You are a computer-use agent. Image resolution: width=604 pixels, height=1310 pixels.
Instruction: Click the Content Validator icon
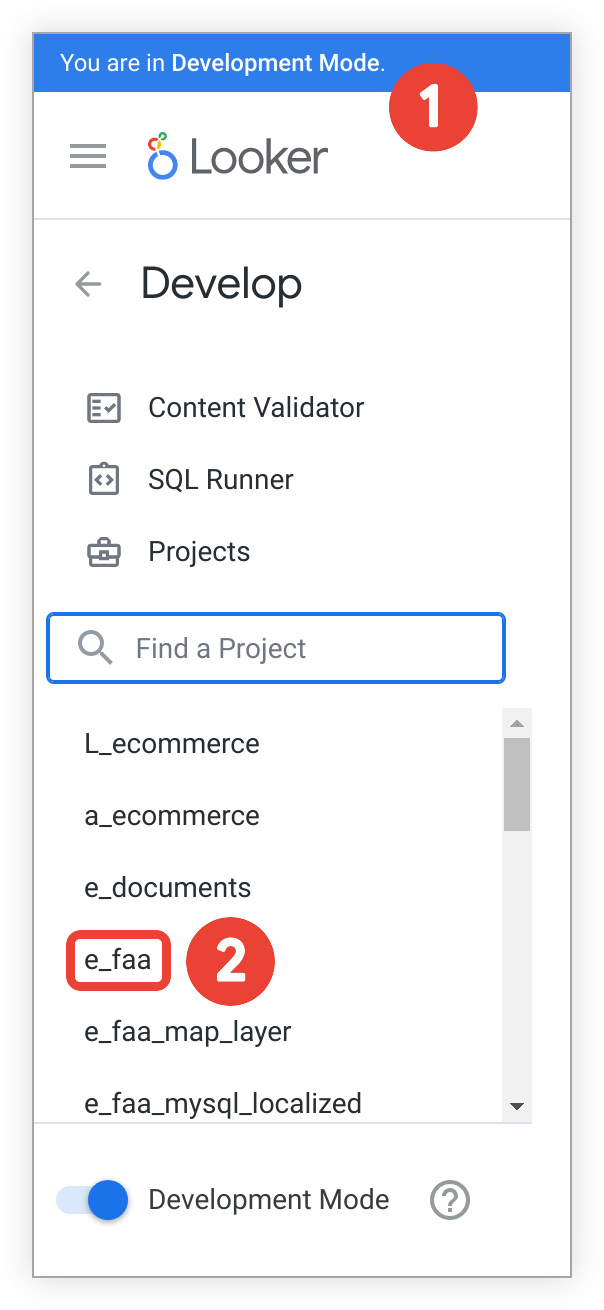(x=104, y=408)
